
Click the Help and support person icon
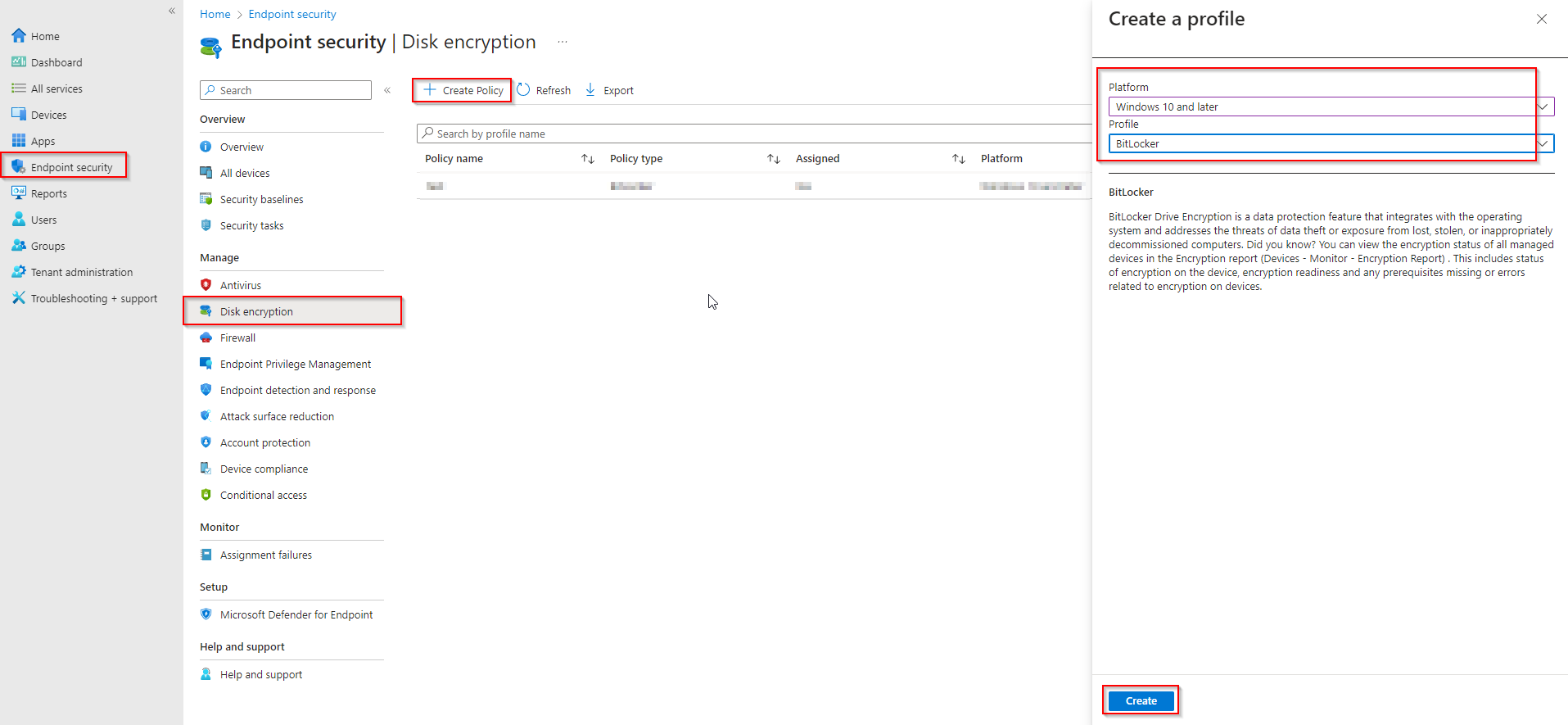pos(206,674)
